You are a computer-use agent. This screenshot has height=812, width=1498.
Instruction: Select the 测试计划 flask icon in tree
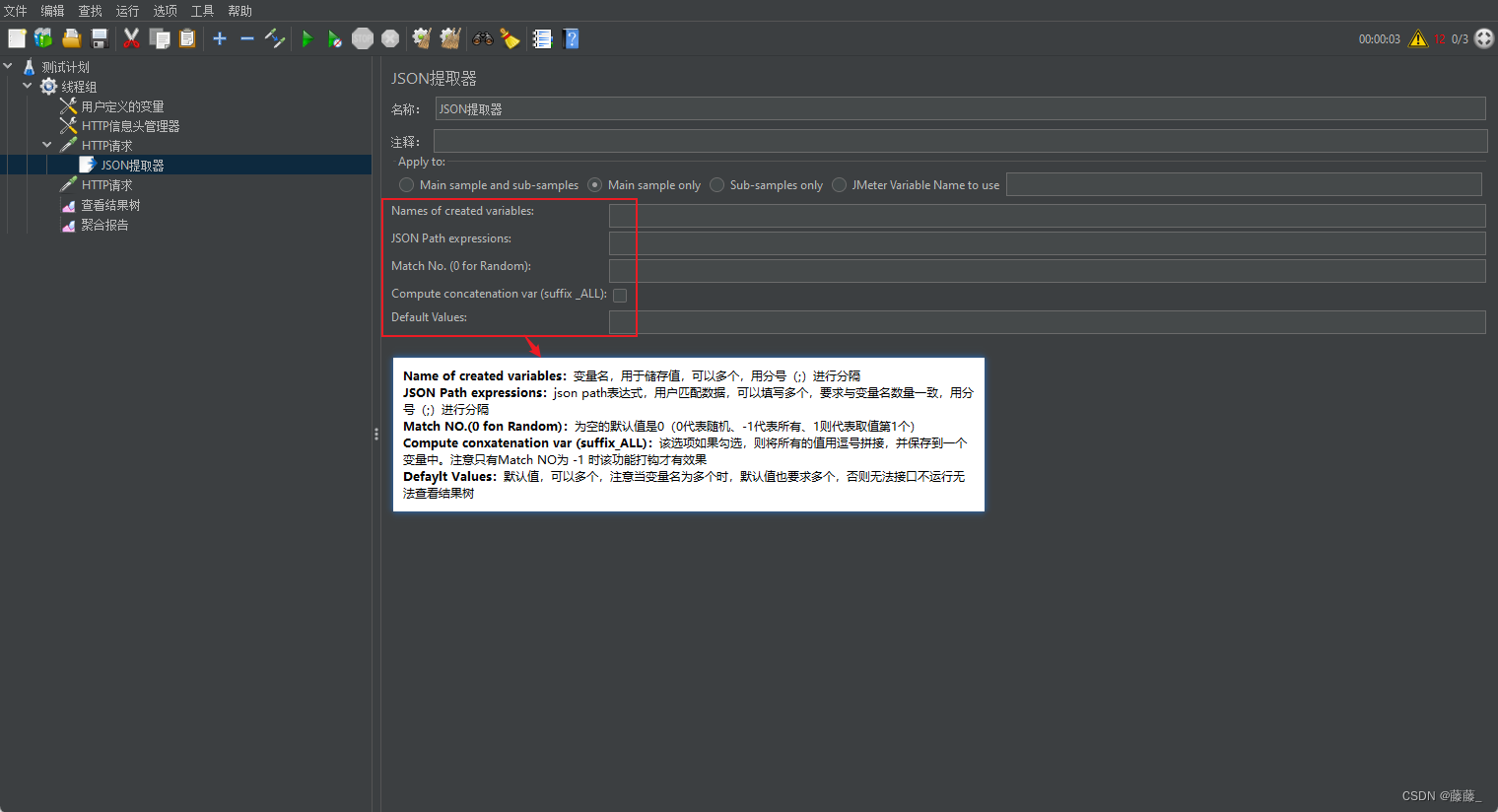tap(29, 66)
